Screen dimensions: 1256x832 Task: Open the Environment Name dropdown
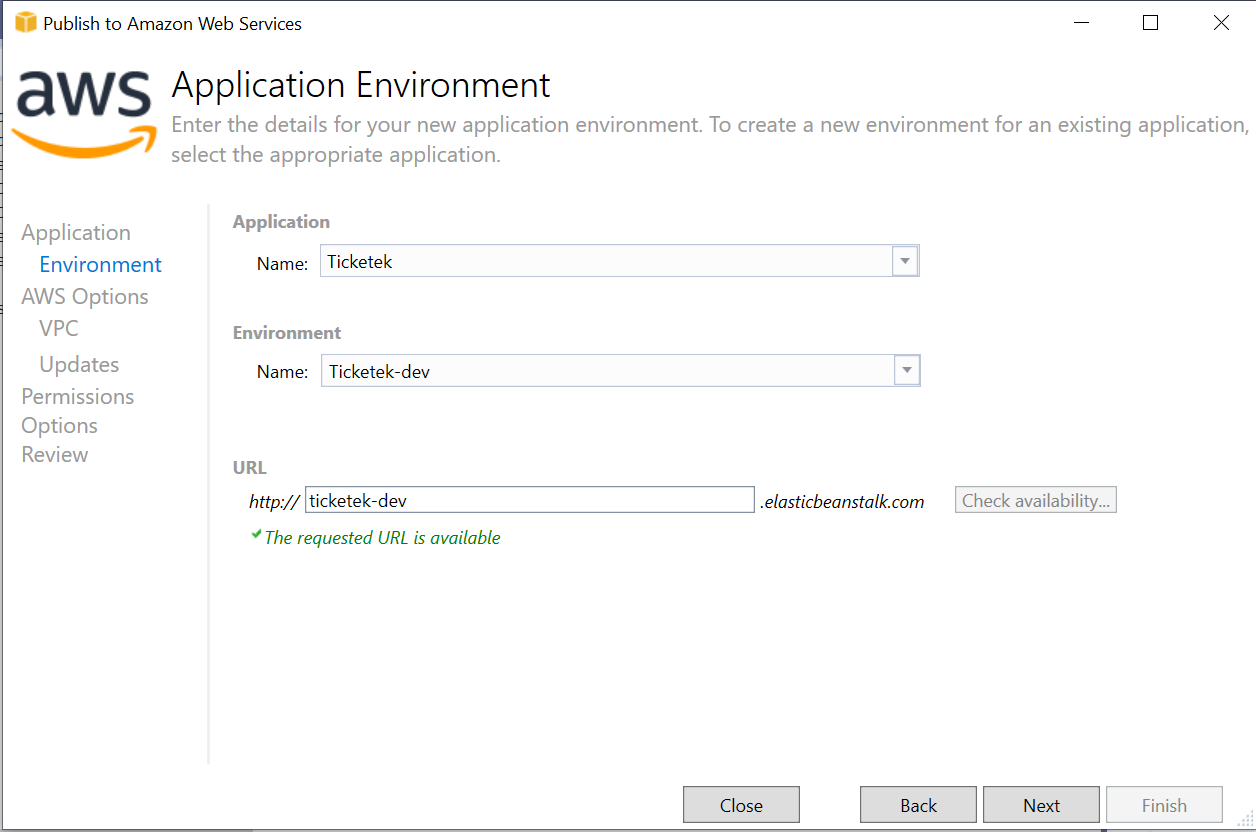tap(906, 370)
